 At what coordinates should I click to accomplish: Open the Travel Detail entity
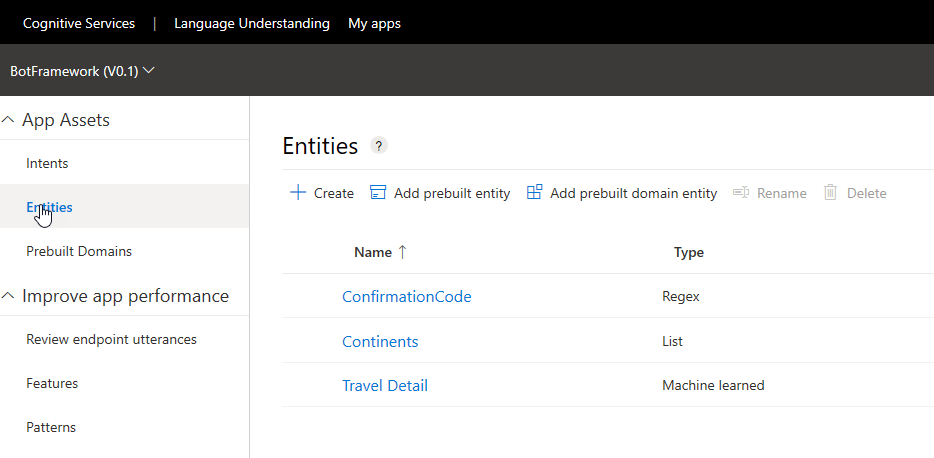[385, 385]
